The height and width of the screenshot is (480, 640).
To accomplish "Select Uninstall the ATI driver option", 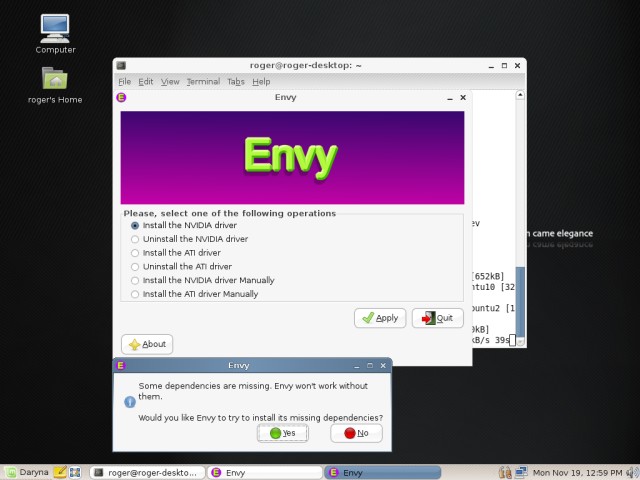I will tap(181, 267).
